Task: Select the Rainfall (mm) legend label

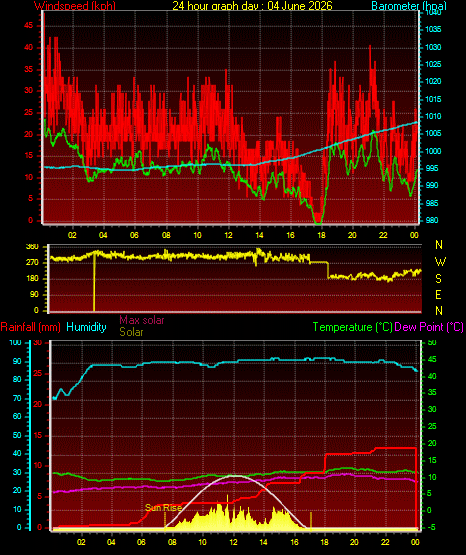Action: [30, 327]
